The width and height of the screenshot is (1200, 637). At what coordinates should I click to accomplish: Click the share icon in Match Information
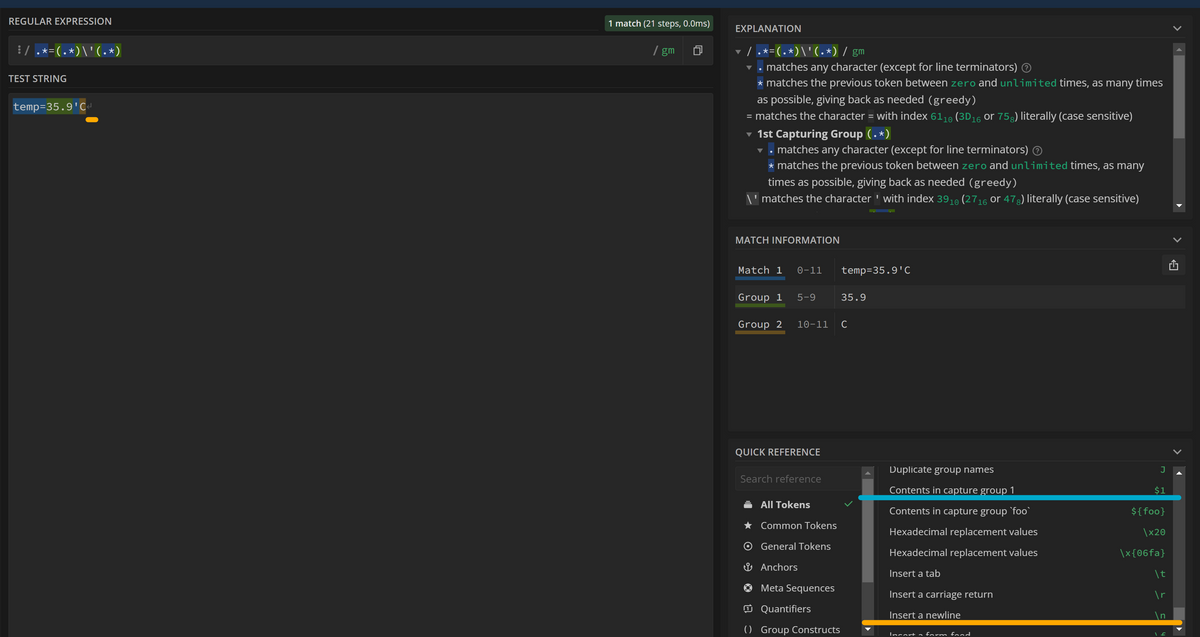1174,265
